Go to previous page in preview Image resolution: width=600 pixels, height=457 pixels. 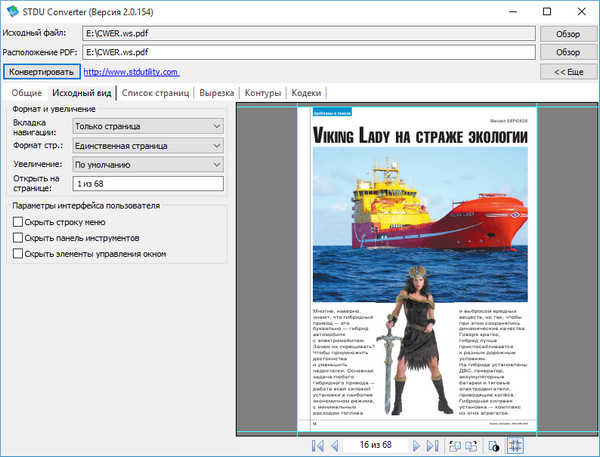(x=337, y=444)
